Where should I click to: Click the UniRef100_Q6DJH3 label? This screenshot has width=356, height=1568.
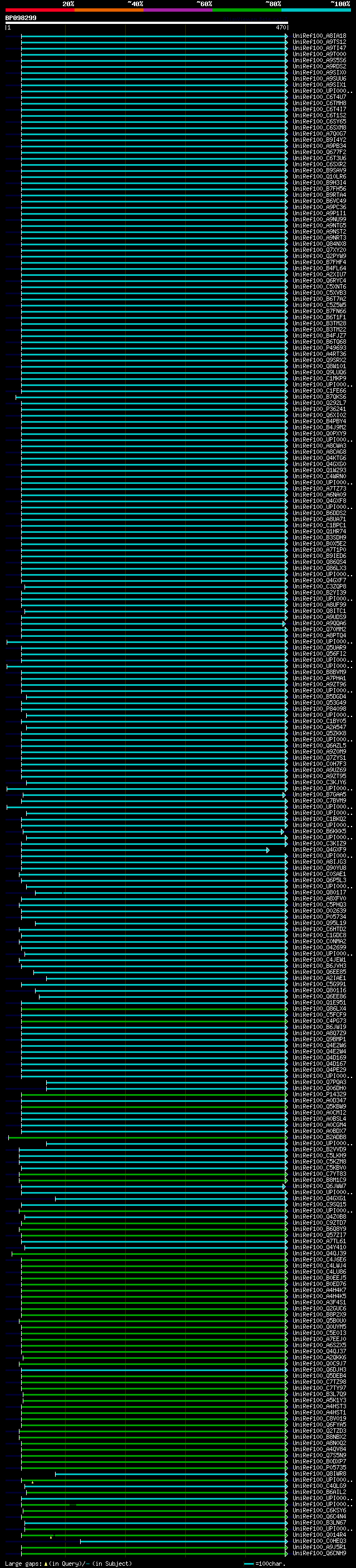(319, 1370)
